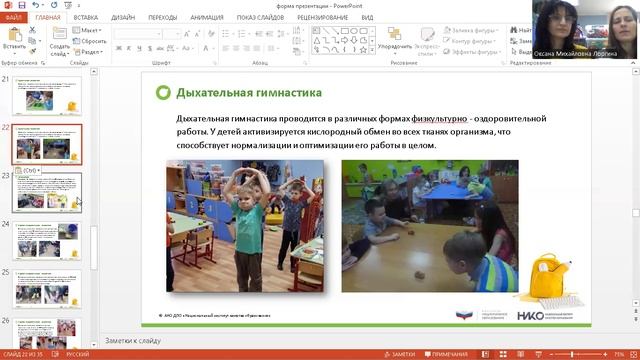Viewport: 640px width, 360px height.
Task: Undo the last action
Action: click(x=36, y=5)
